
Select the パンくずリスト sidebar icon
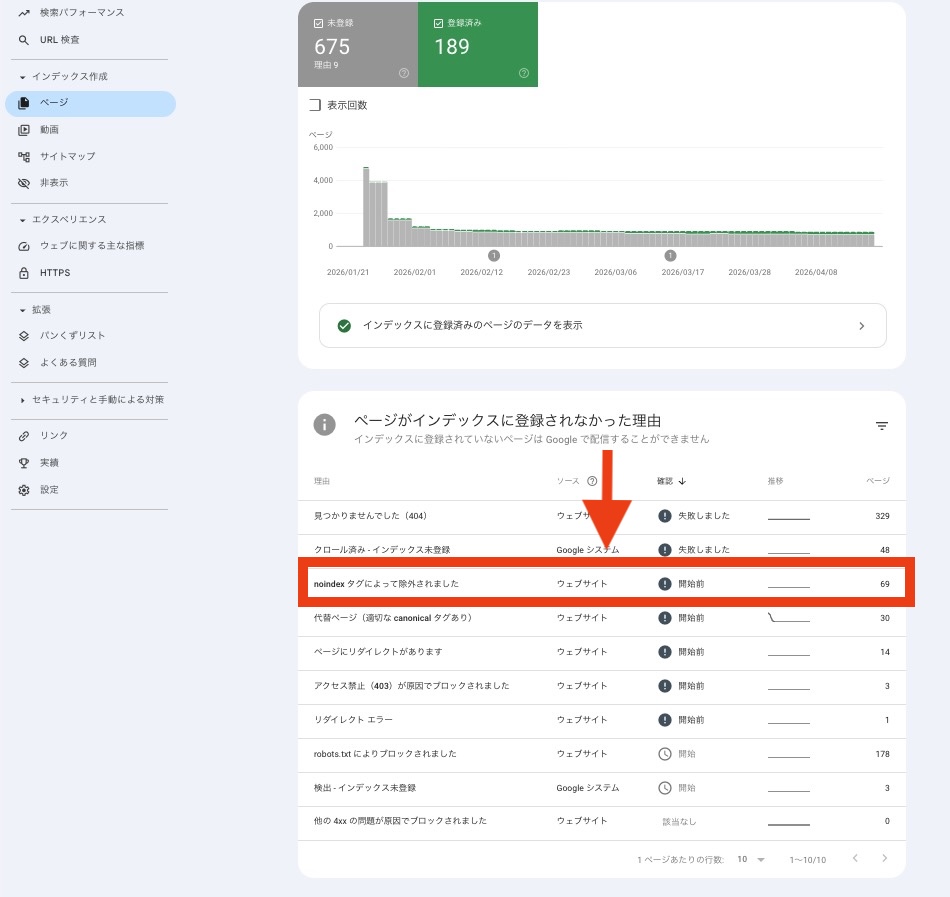[23, 336]
